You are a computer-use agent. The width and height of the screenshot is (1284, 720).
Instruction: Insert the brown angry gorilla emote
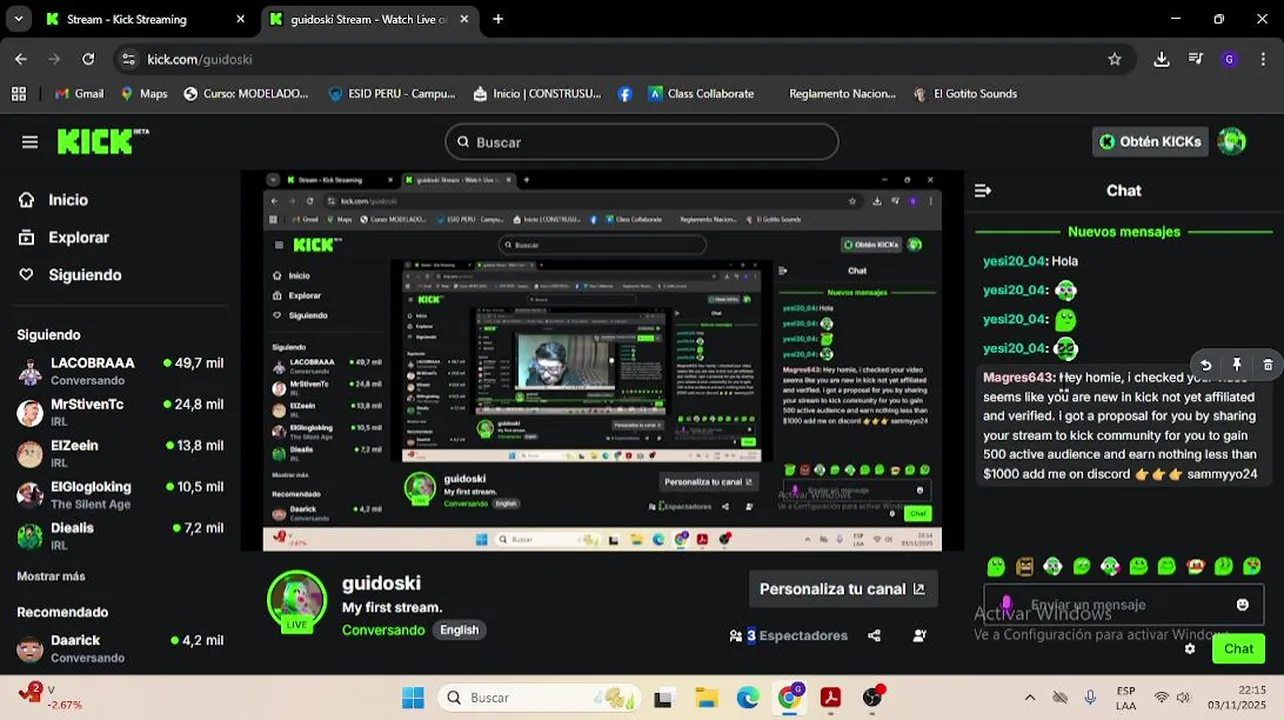1024,567
